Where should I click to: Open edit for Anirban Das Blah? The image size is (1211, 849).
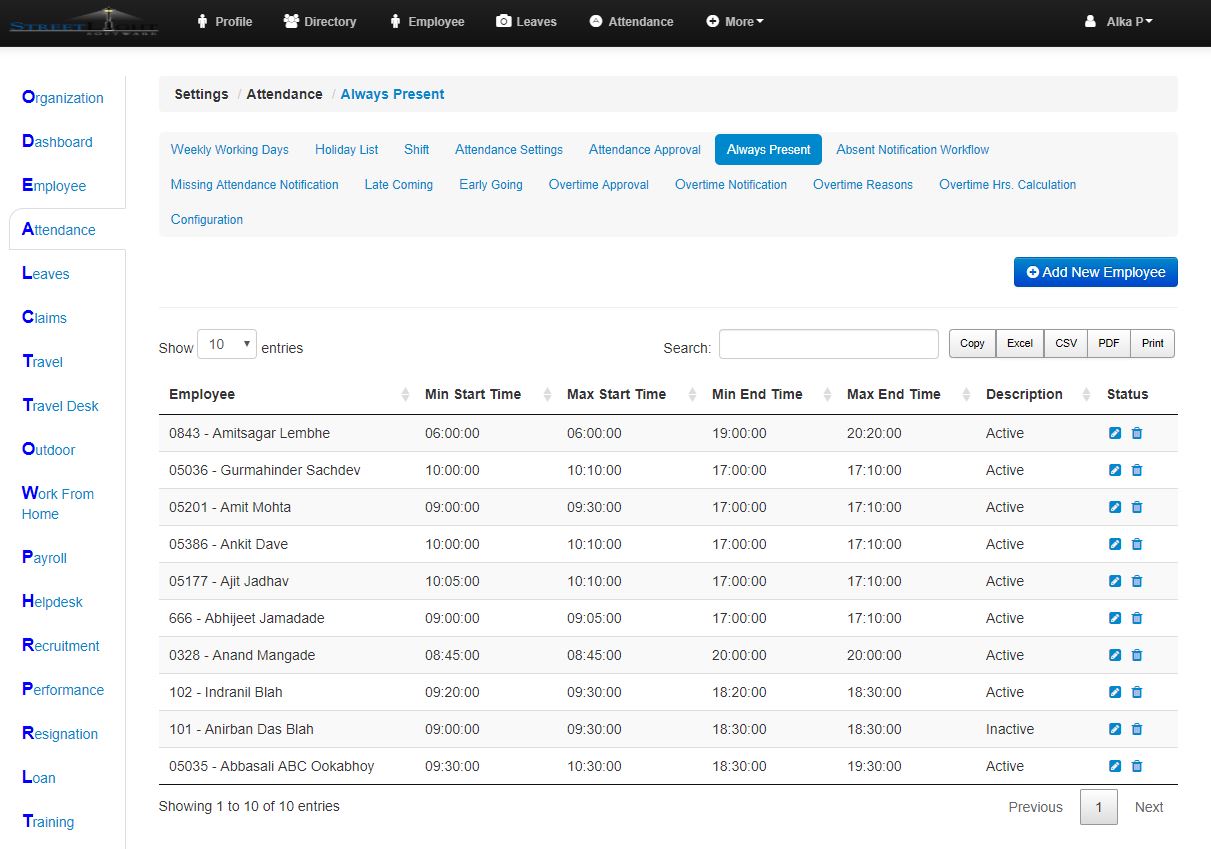pyautogui.click(x=1115, y=729)
